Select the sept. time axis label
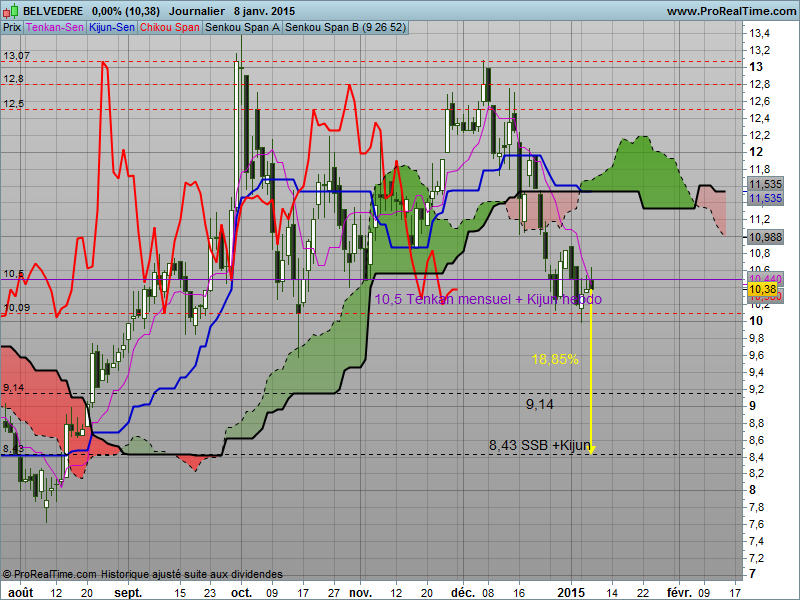 (128, 592)
